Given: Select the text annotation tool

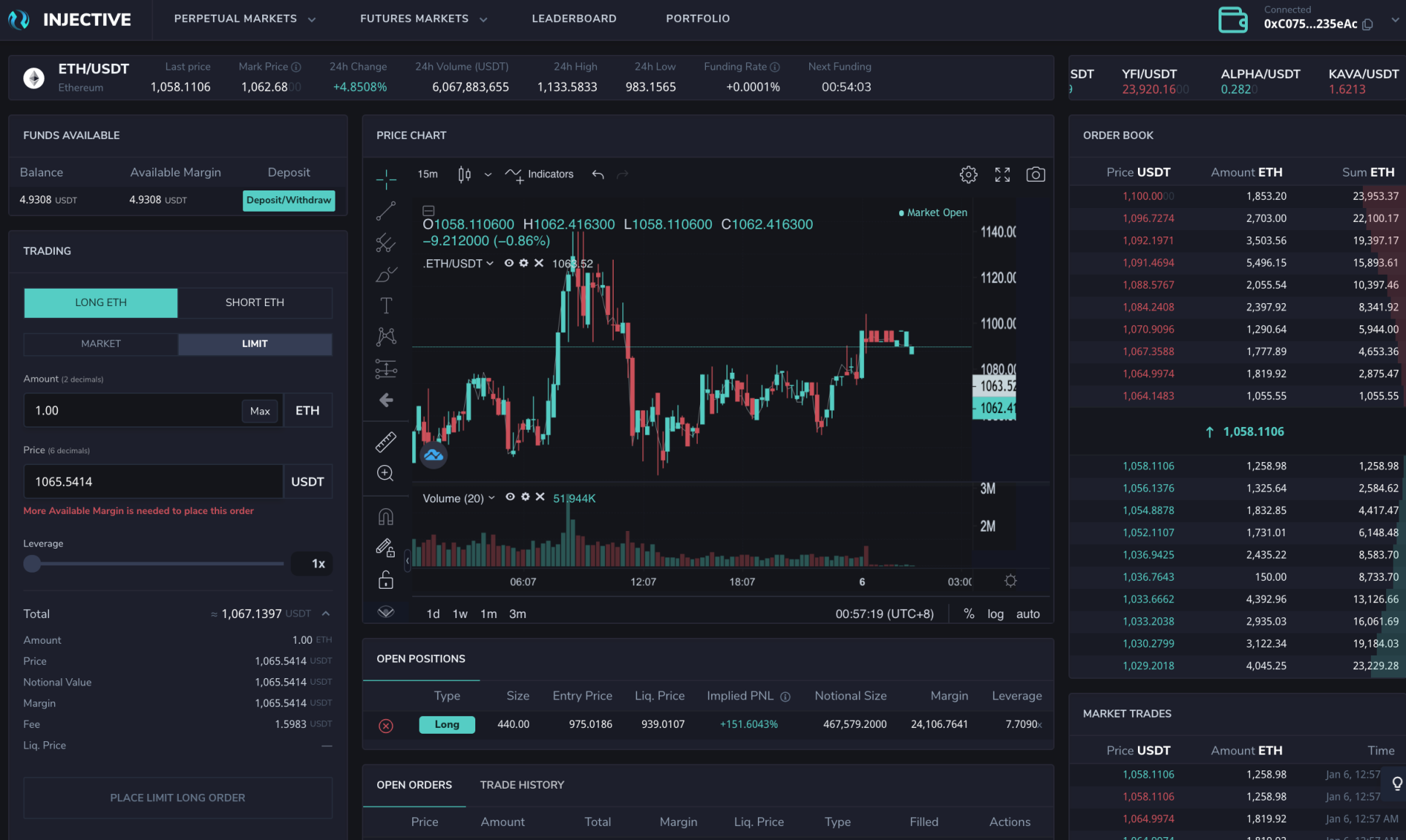Looking at the screenshot, I should (386, 305).
